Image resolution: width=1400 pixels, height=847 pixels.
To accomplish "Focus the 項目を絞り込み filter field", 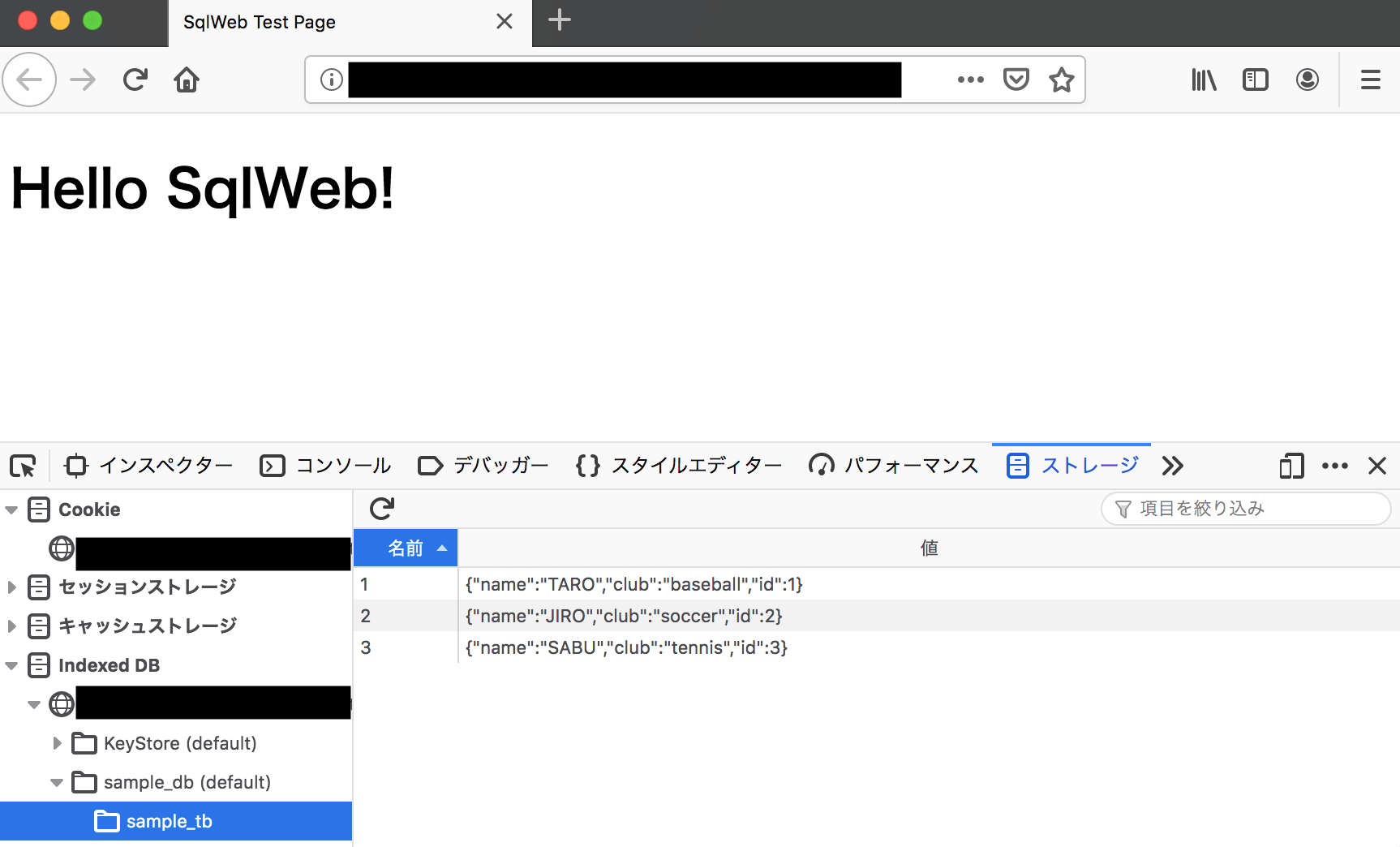I will click(x=1246, y=509).
